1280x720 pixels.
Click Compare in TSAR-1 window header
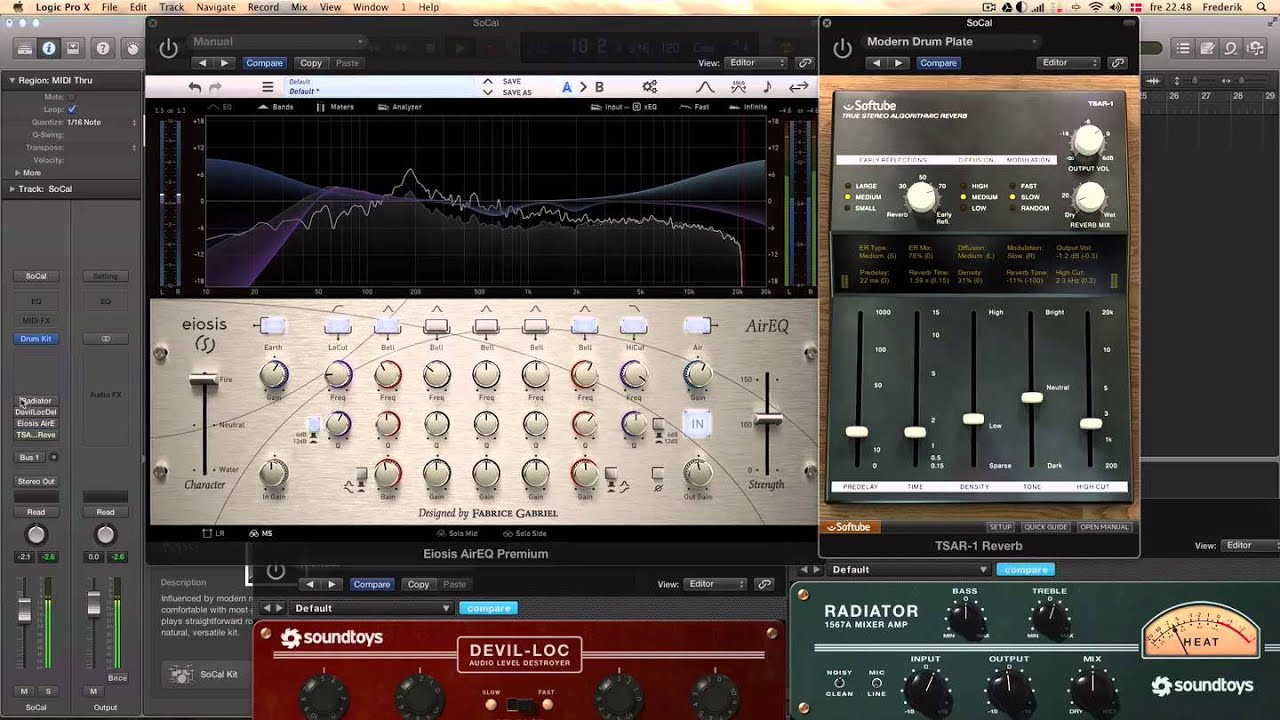point(938,63)
